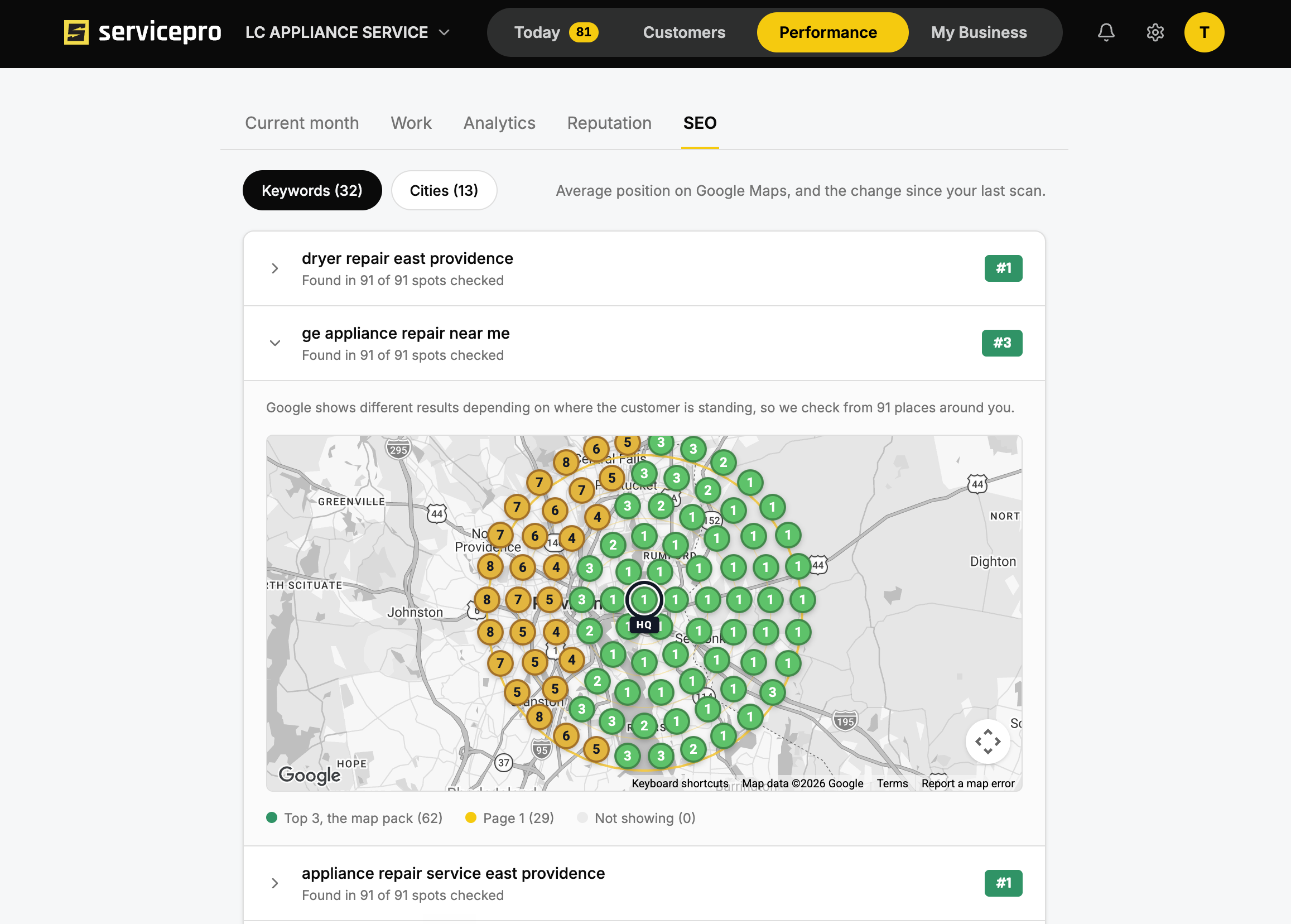Expand appliance repair service east providence row
The image size is (1291, 924).
[x=644, y=883]
